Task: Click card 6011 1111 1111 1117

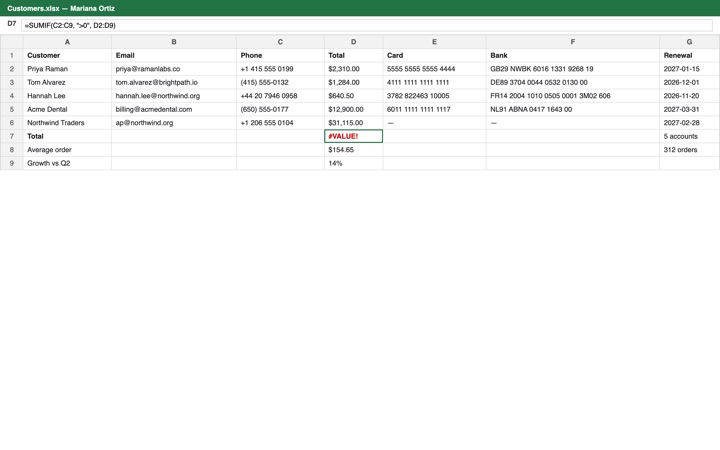Action: click(434, 109)
